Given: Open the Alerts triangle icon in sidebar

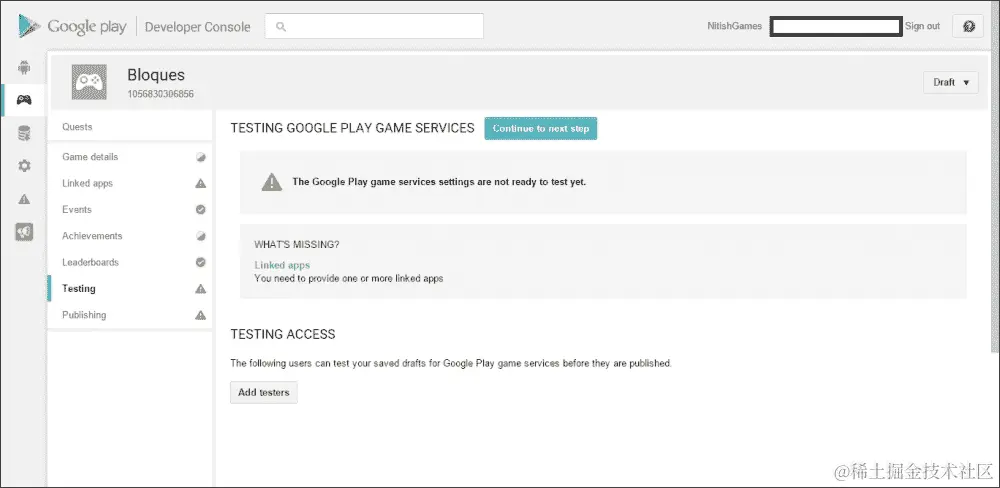Looking at the screenshot, I should pos(24,200).
